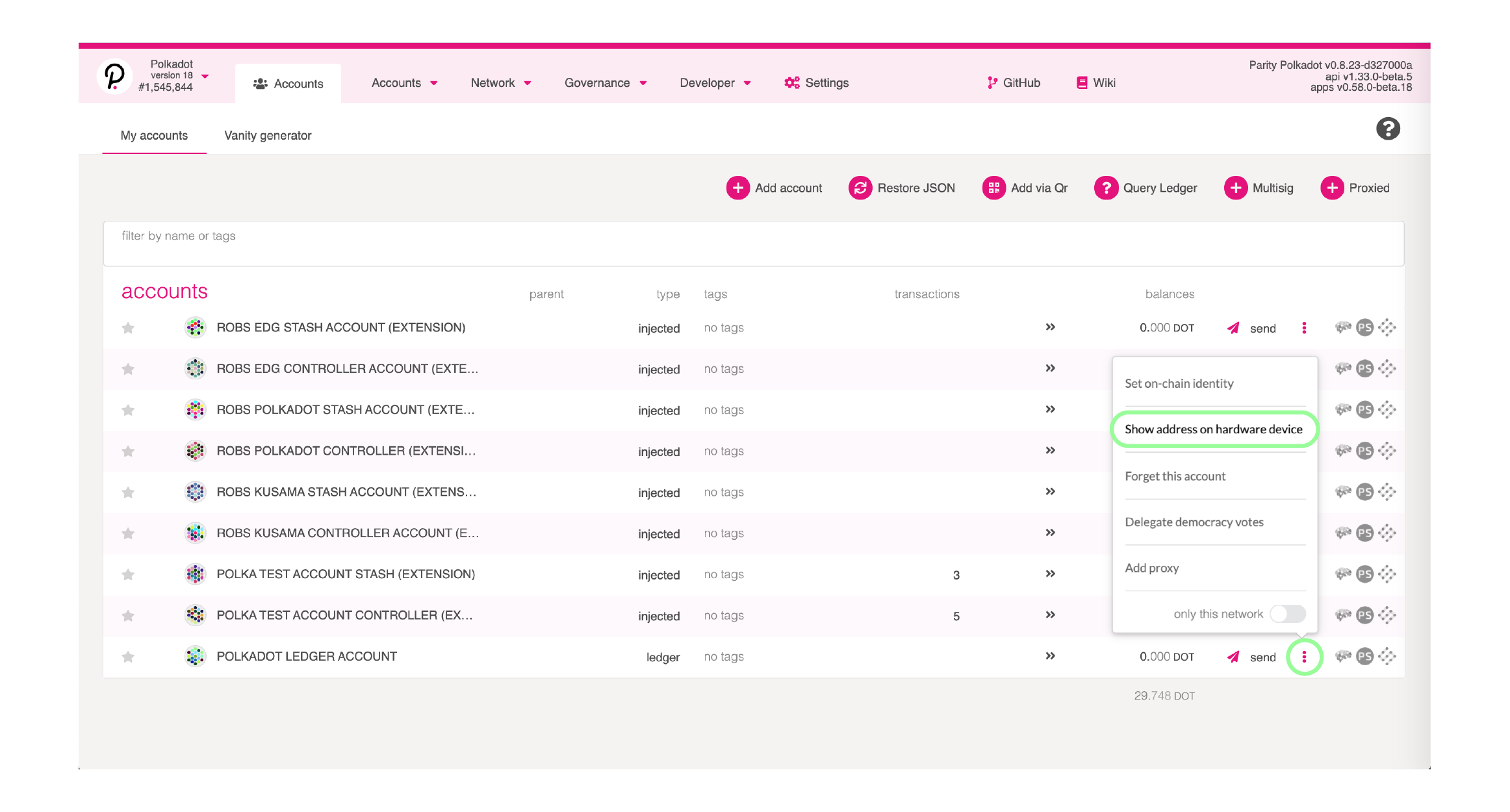Click identicon of POLKADOT LEDGER ACCOUNT
This screenshot has width=1510, height=812.
[x=195, y=656]
